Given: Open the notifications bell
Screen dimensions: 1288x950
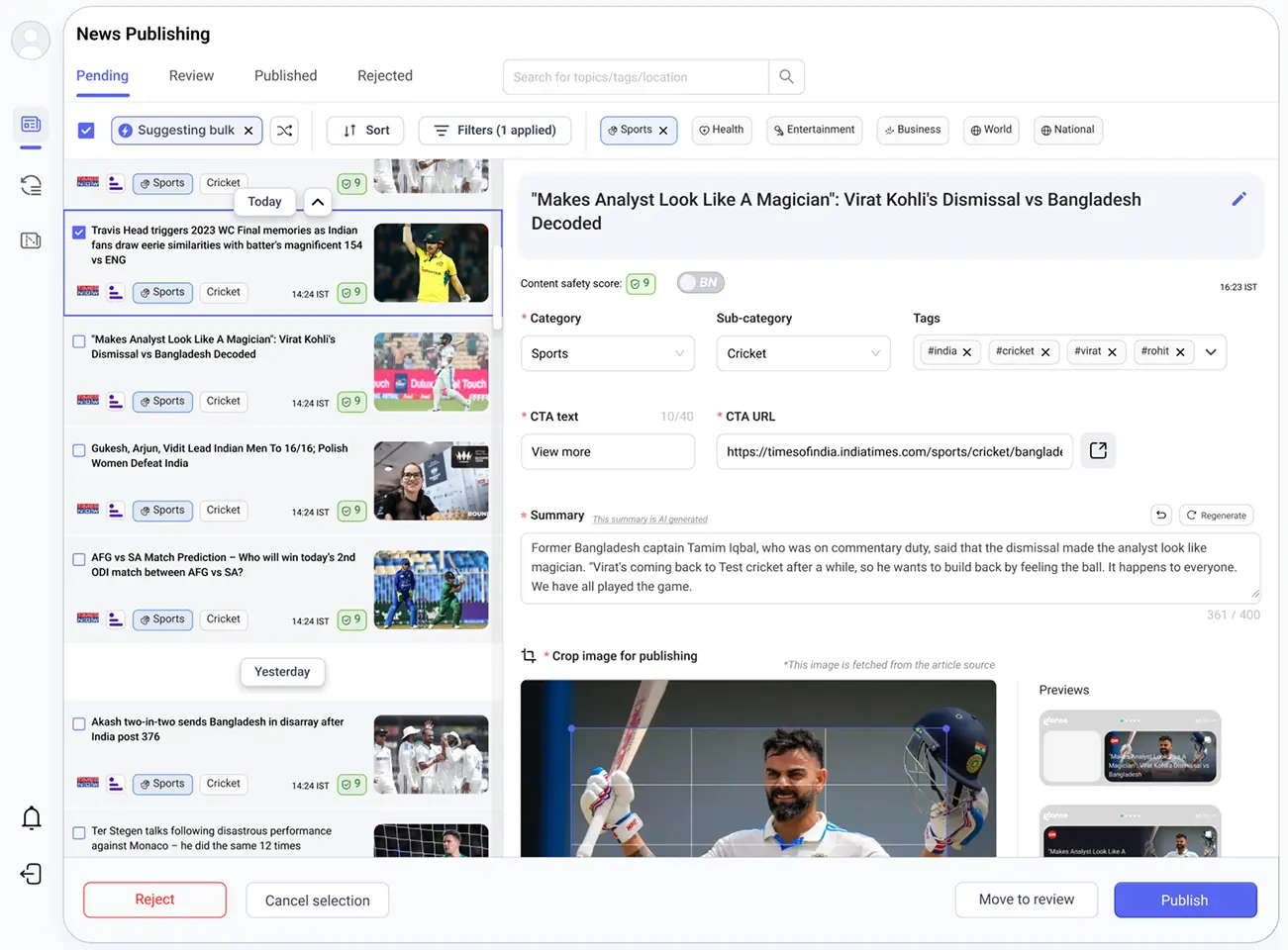Looking at the screenshot, I should point(32,818).
